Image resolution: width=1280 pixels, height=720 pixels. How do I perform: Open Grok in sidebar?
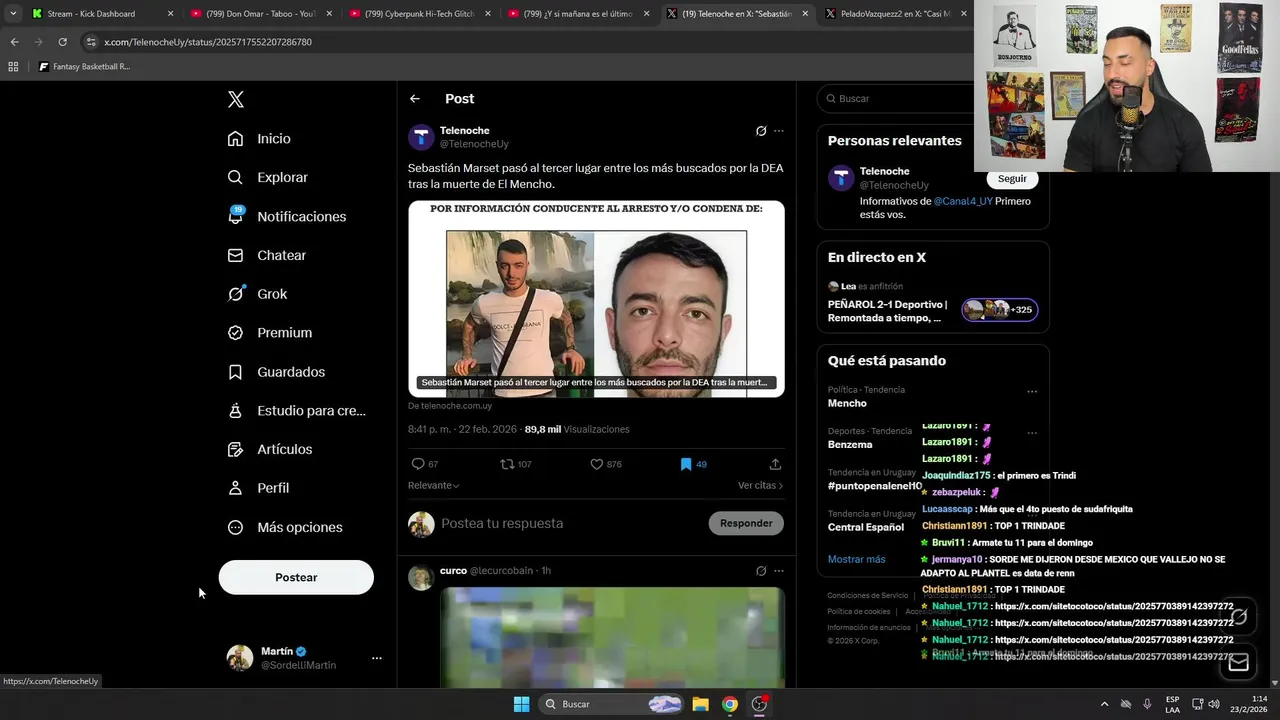[x=257, y=294]
